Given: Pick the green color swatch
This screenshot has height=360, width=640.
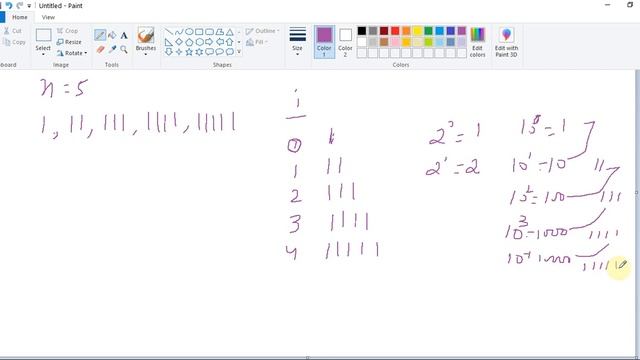Looking at the screenshot, I should [x=428, y=31].
